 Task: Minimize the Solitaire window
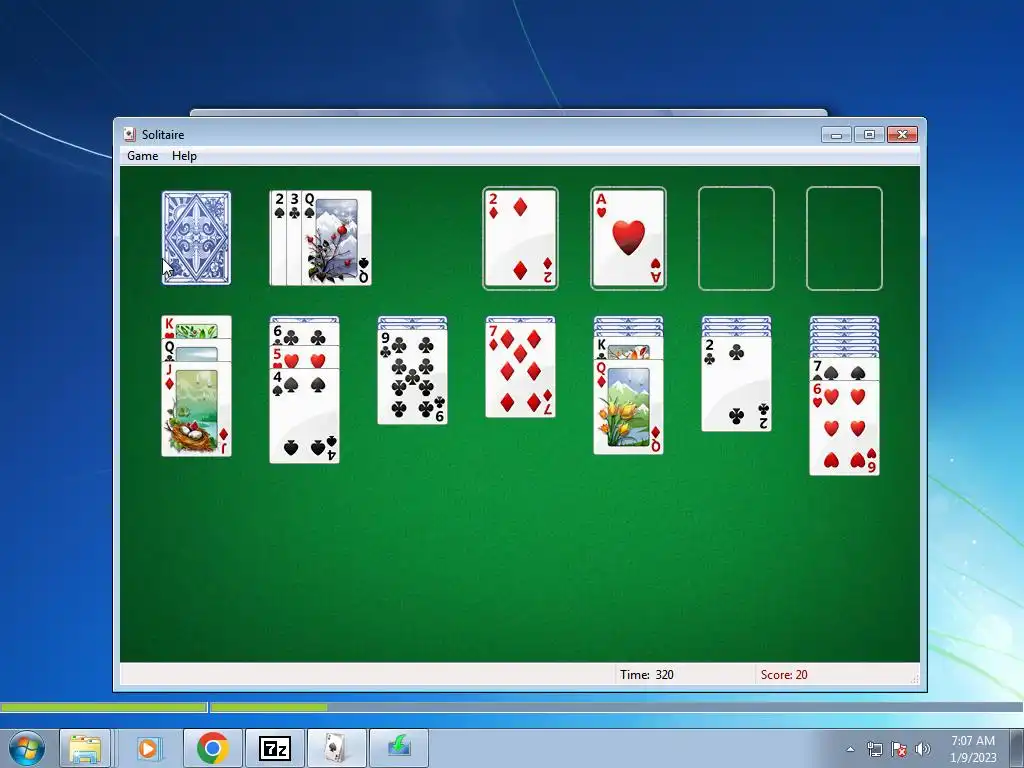(837, 135)
